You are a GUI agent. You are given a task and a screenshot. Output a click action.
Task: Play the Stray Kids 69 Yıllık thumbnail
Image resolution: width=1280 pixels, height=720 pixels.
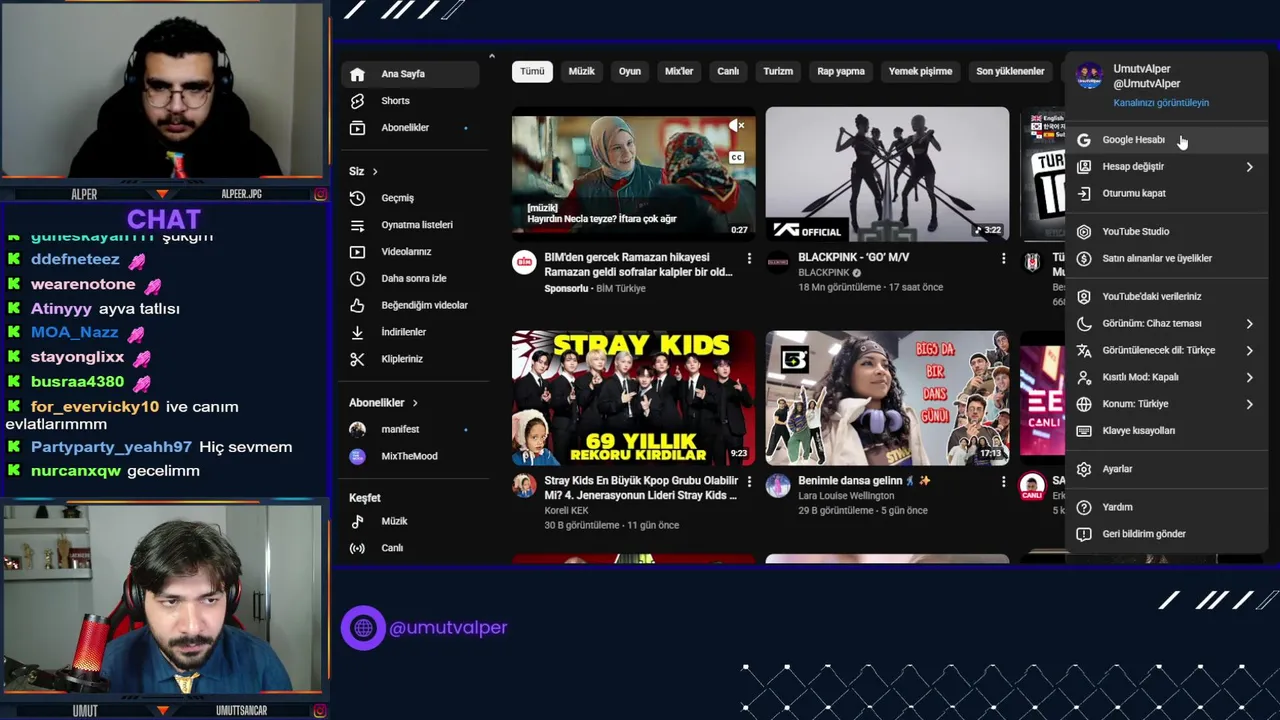(634, 398)
